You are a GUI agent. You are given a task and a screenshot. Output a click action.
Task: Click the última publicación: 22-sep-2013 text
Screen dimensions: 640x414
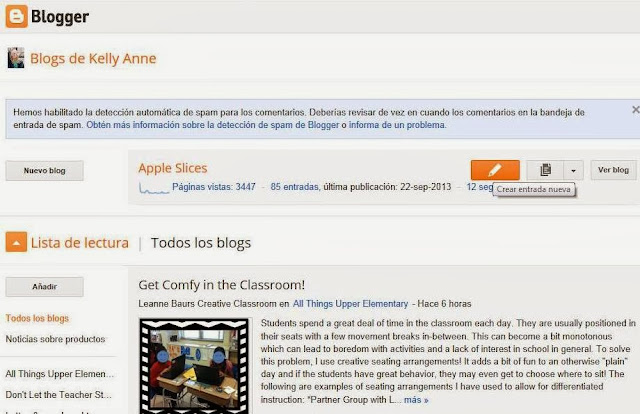point(387,187)
